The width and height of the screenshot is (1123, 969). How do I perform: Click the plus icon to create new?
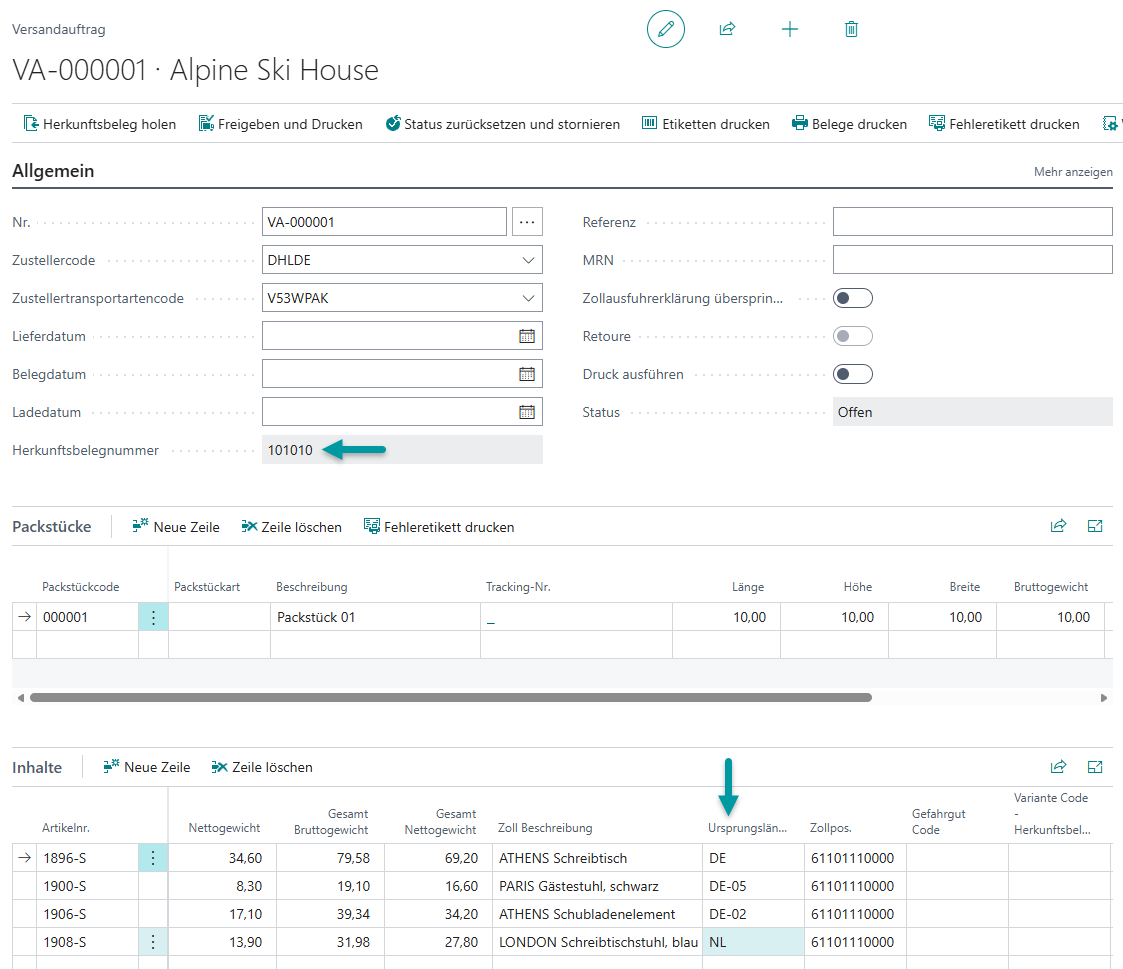[x=790, y=30]
